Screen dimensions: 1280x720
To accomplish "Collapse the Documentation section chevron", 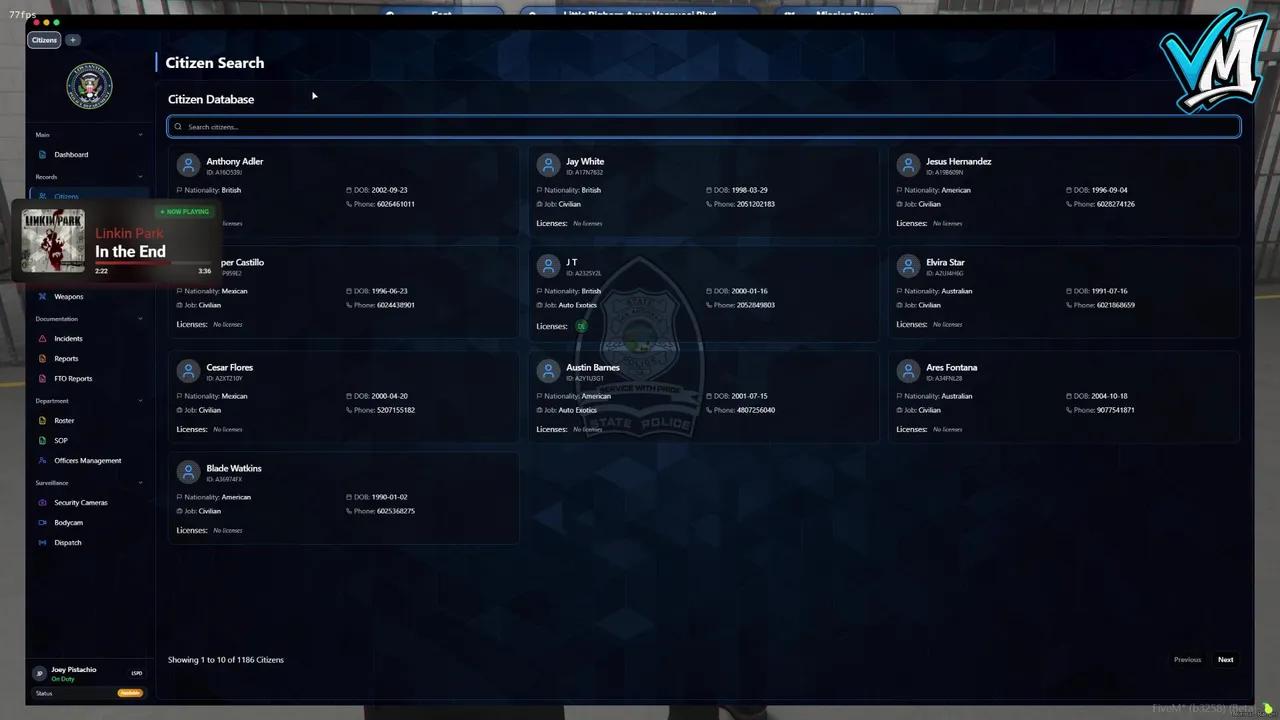I will pyautogui.click(x=140, y=319).
